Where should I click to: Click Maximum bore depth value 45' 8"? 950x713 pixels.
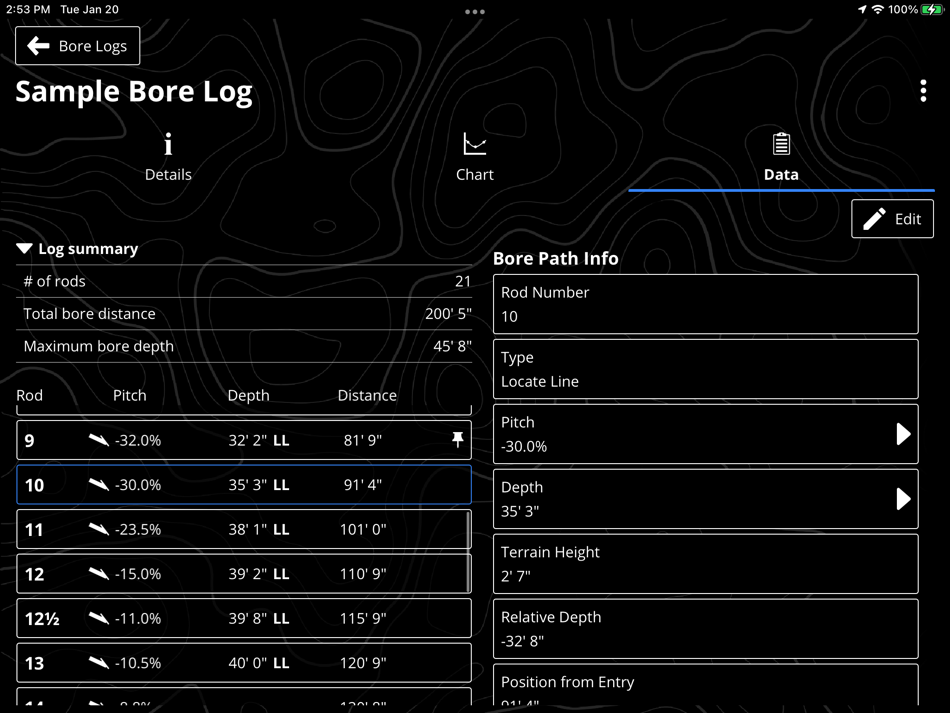point(452,347)
